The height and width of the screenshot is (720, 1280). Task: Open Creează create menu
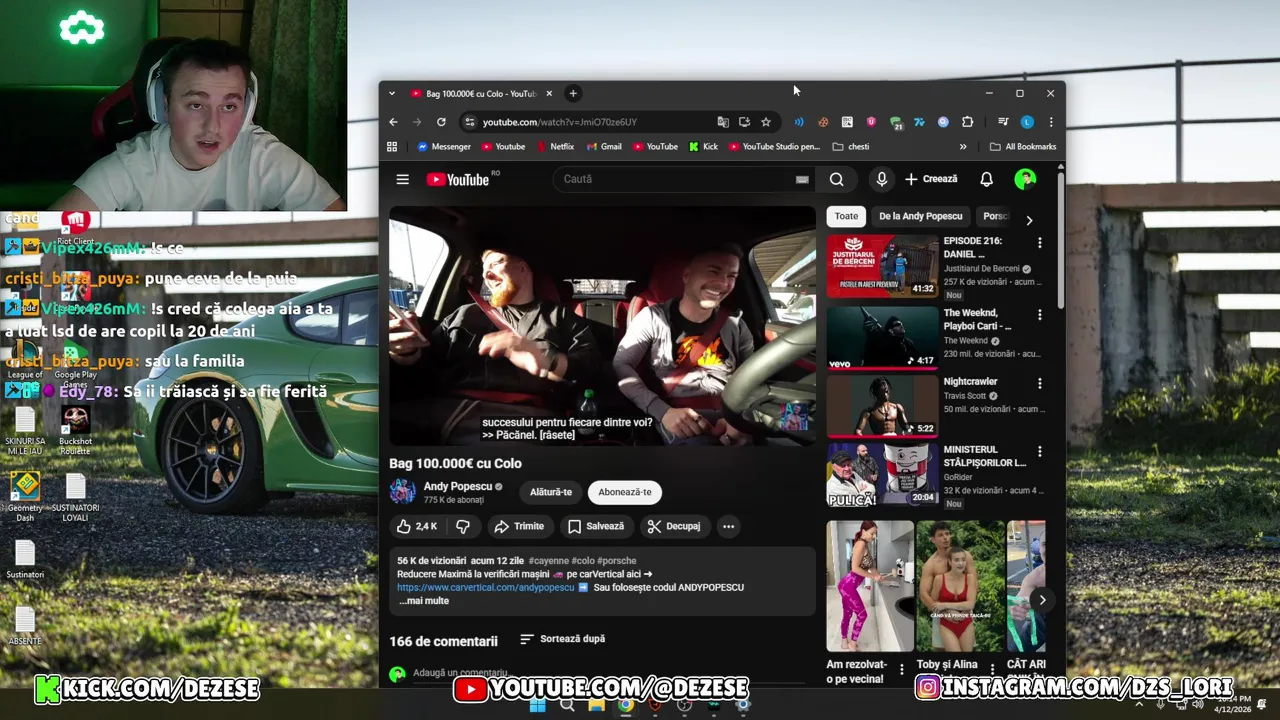pyautogui.click(x=931, y=179)
